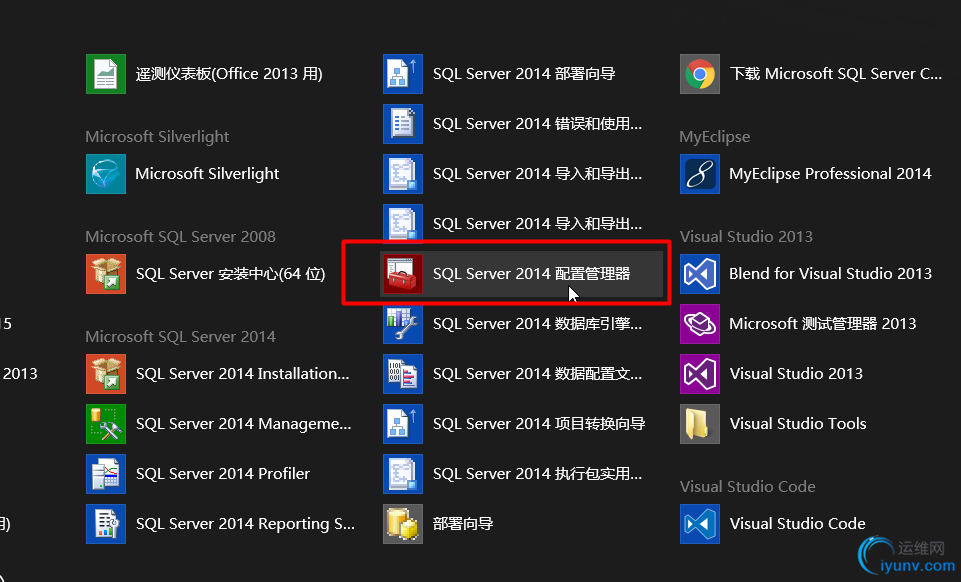Open 遥测仪表板 (Office 2013 用) tile

(x=205, y=74)
